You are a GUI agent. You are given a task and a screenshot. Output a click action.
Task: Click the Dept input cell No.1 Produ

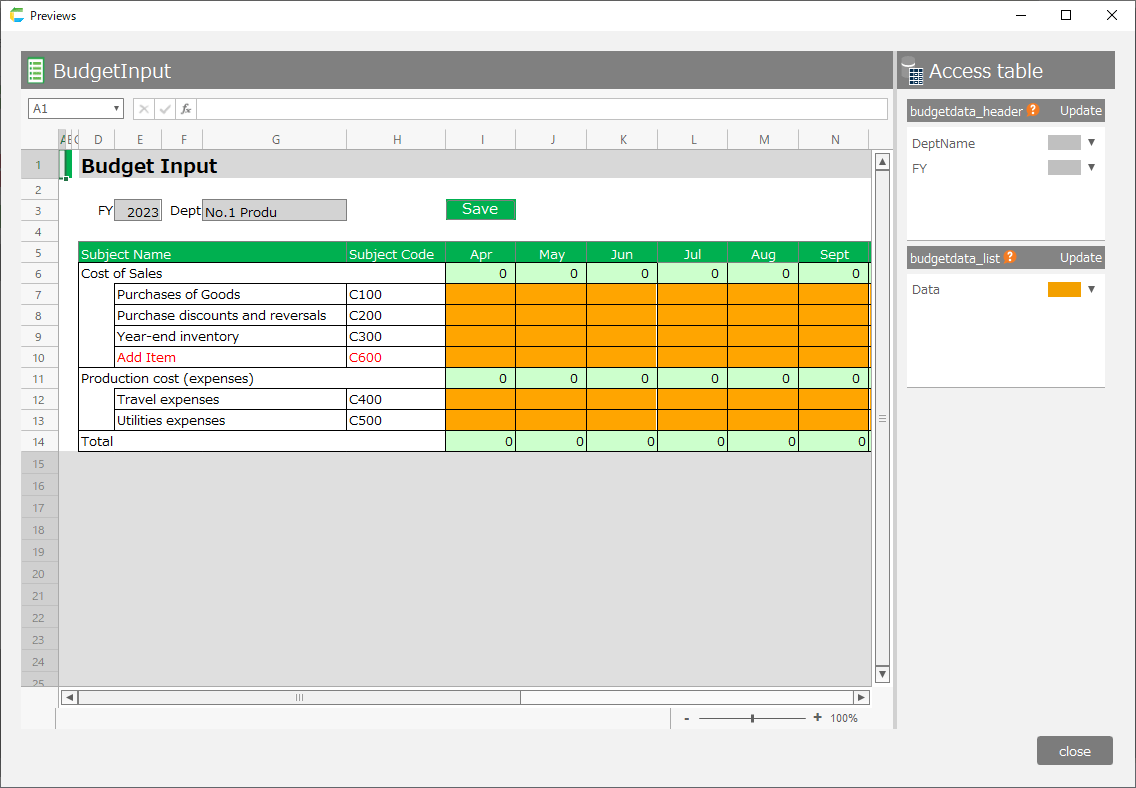point(274,211)
